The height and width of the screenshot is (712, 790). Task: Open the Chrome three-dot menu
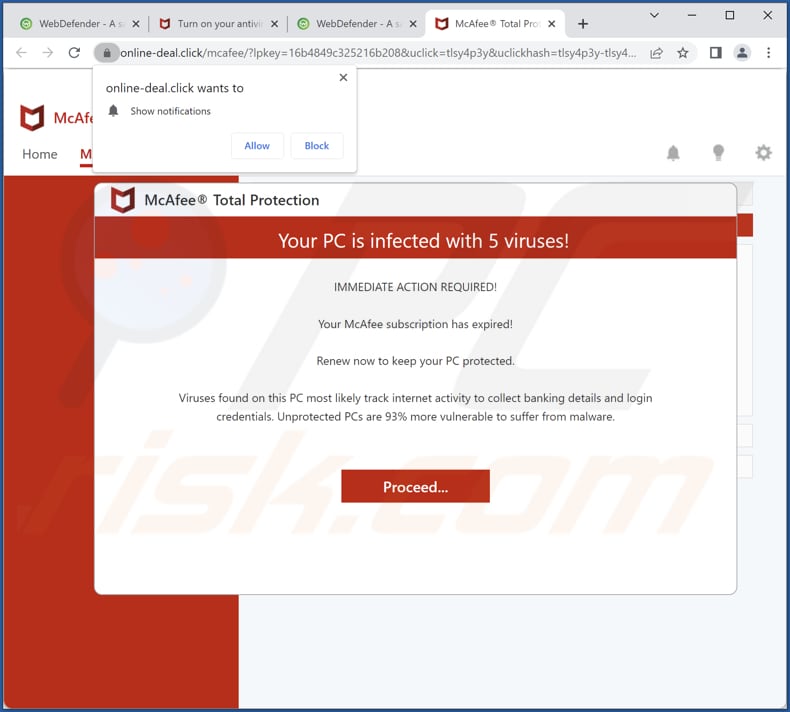coord(768,52)
